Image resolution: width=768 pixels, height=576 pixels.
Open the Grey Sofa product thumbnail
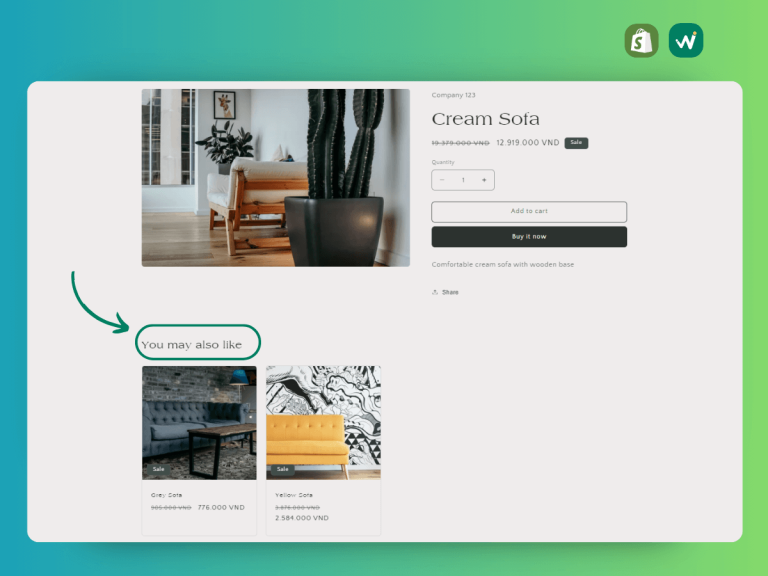click(x=199, y=423)
